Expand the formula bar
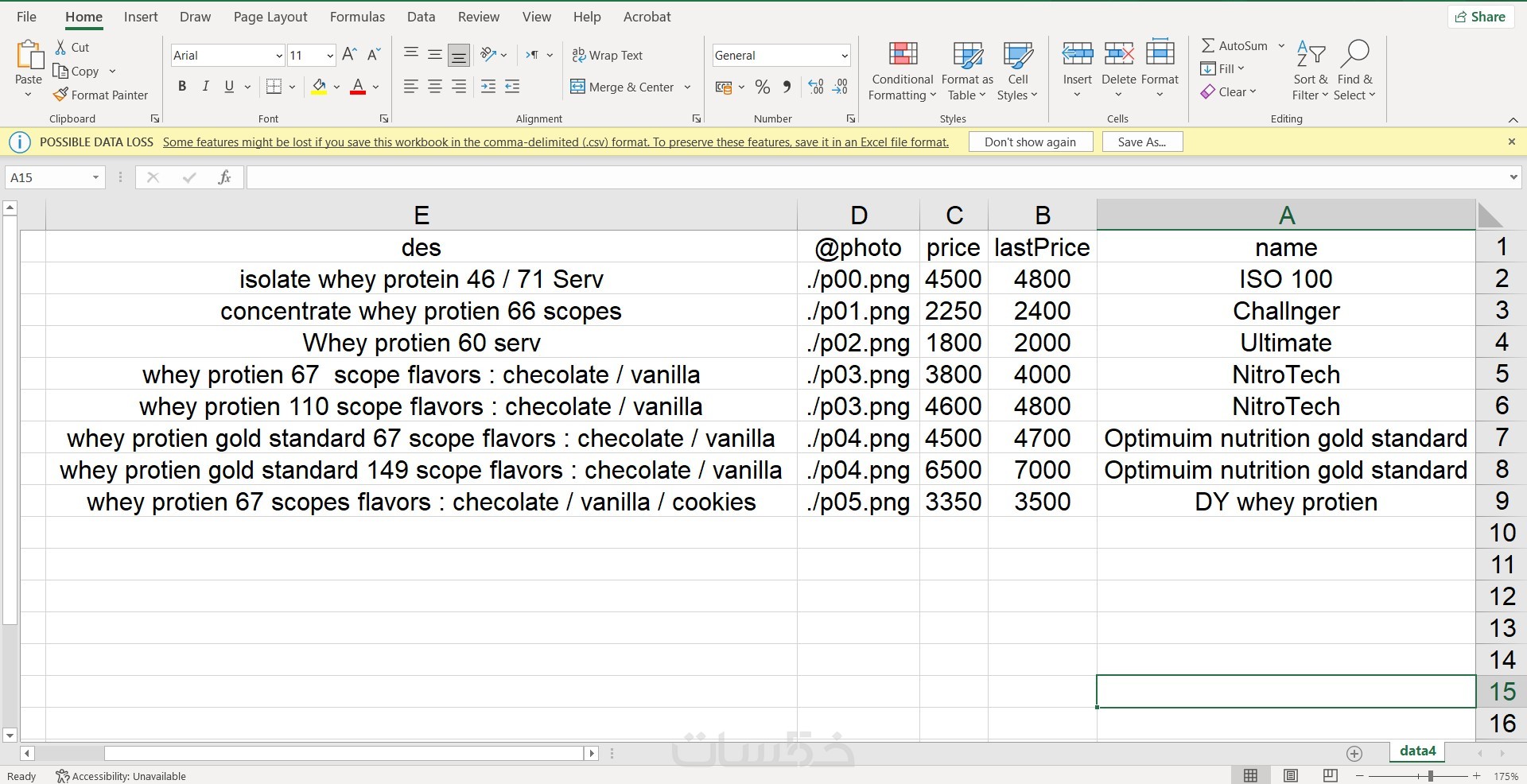 click(1513, 177)
